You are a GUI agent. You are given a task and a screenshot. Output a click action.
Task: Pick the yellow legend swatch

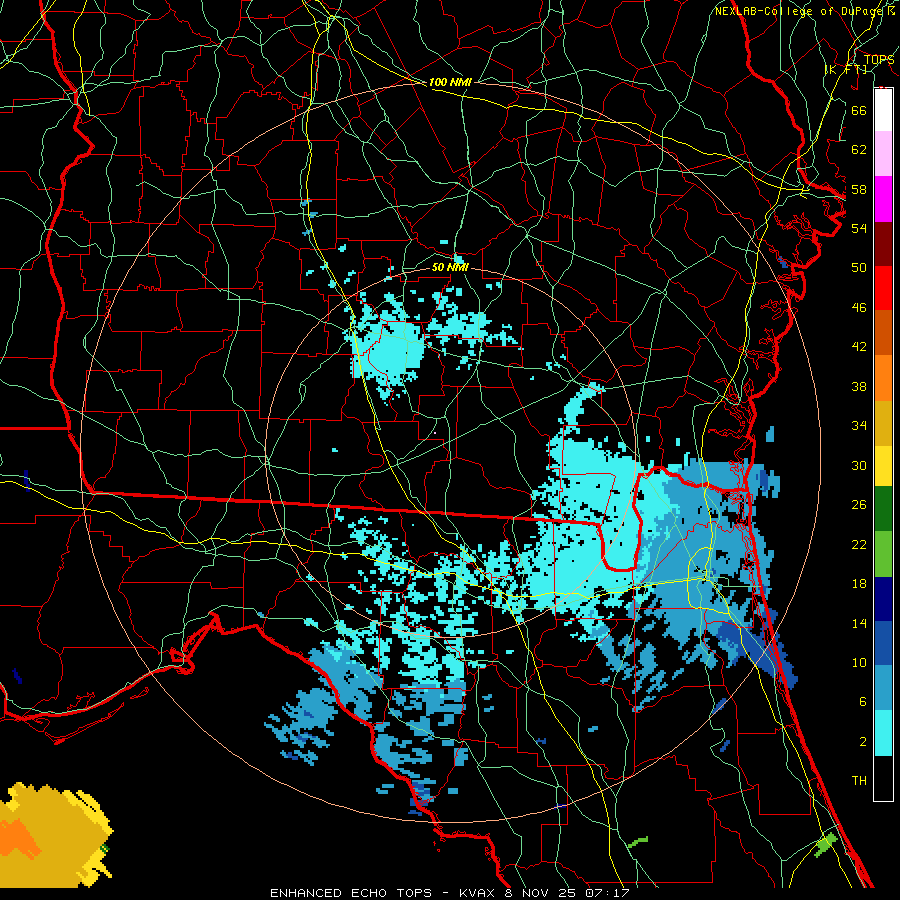[883, 466]
